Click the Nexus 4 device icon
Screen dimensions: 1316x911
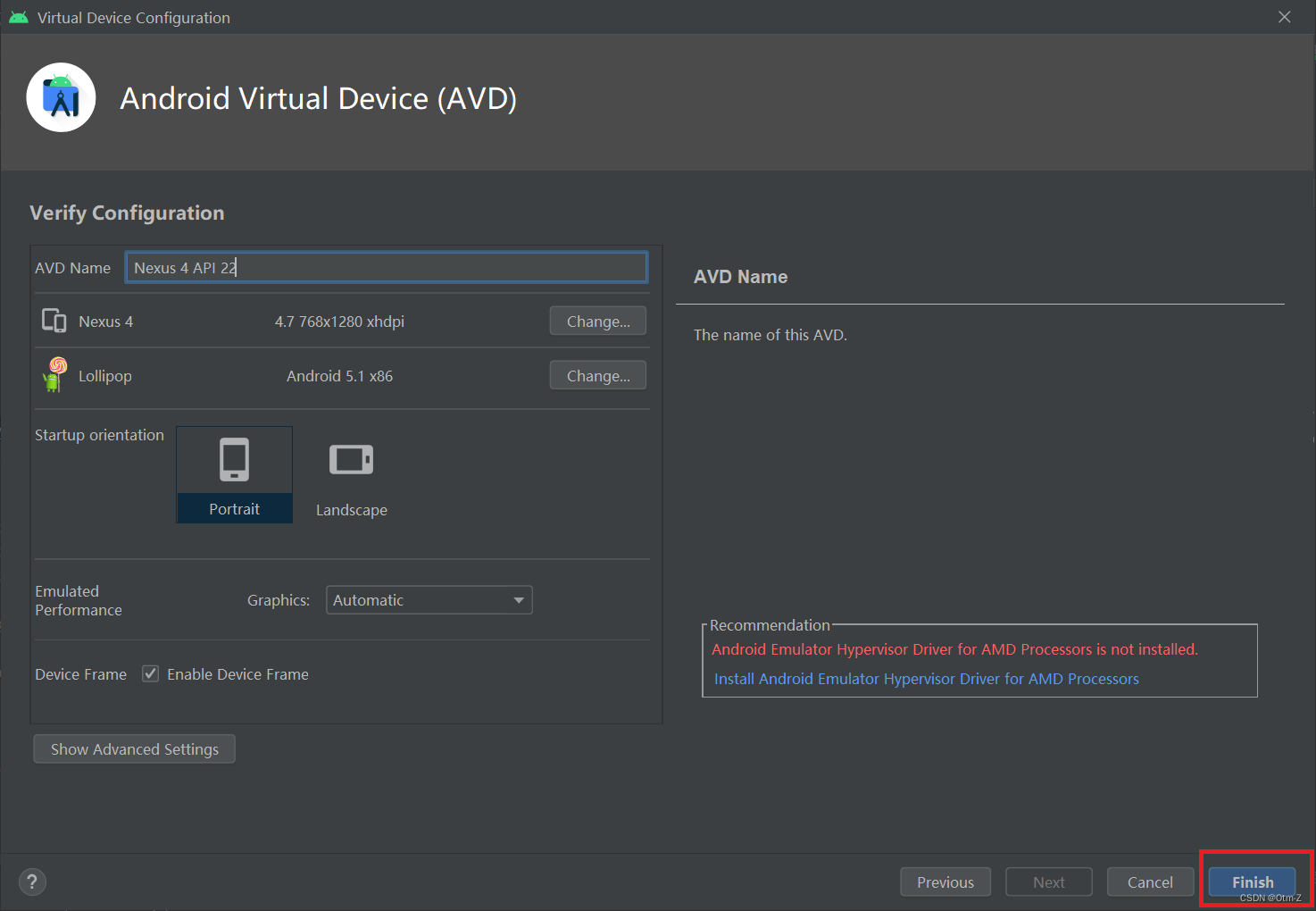54,321
